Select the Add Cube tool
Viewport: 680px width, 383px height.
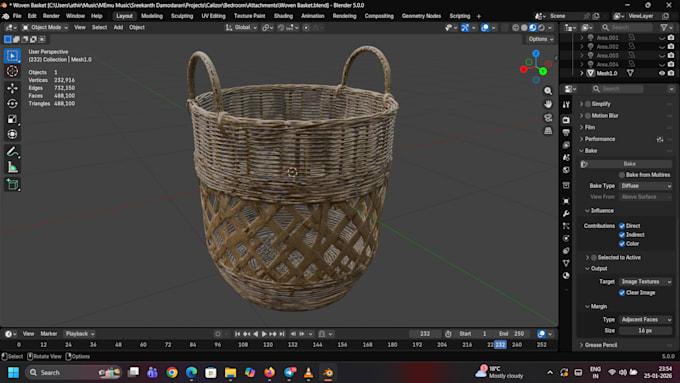point(12,184)
